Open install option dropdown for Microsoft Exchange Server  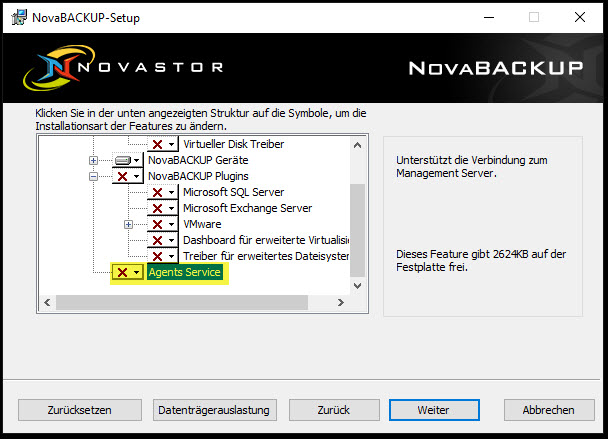(163, 208)
